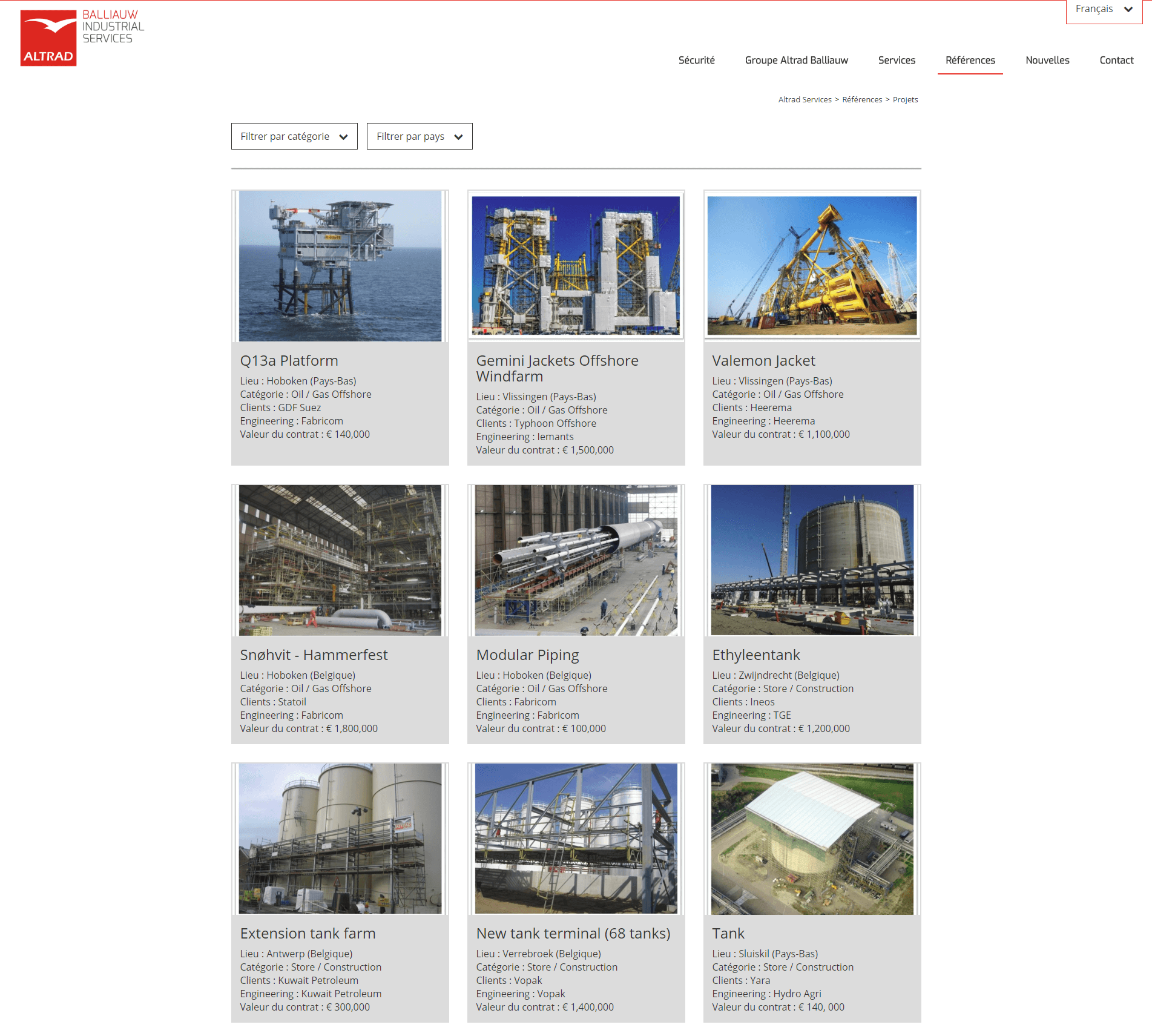Open the Tank project aerial photo
Viewport: 1152px width, 1036px height.
coord(812,839)
